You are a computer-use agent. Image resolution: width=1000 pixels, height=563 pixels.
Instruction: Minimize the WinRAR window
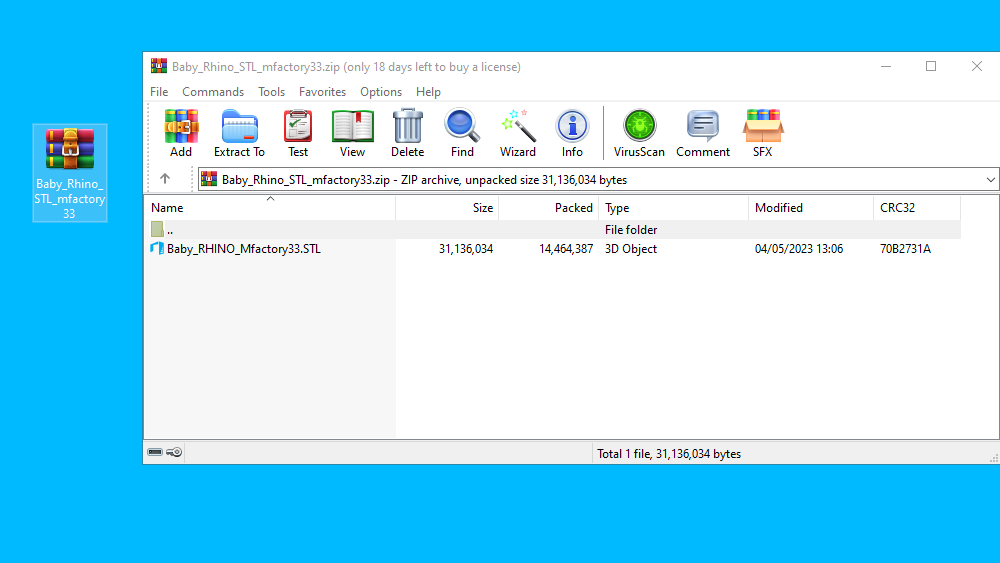[886, 66]
